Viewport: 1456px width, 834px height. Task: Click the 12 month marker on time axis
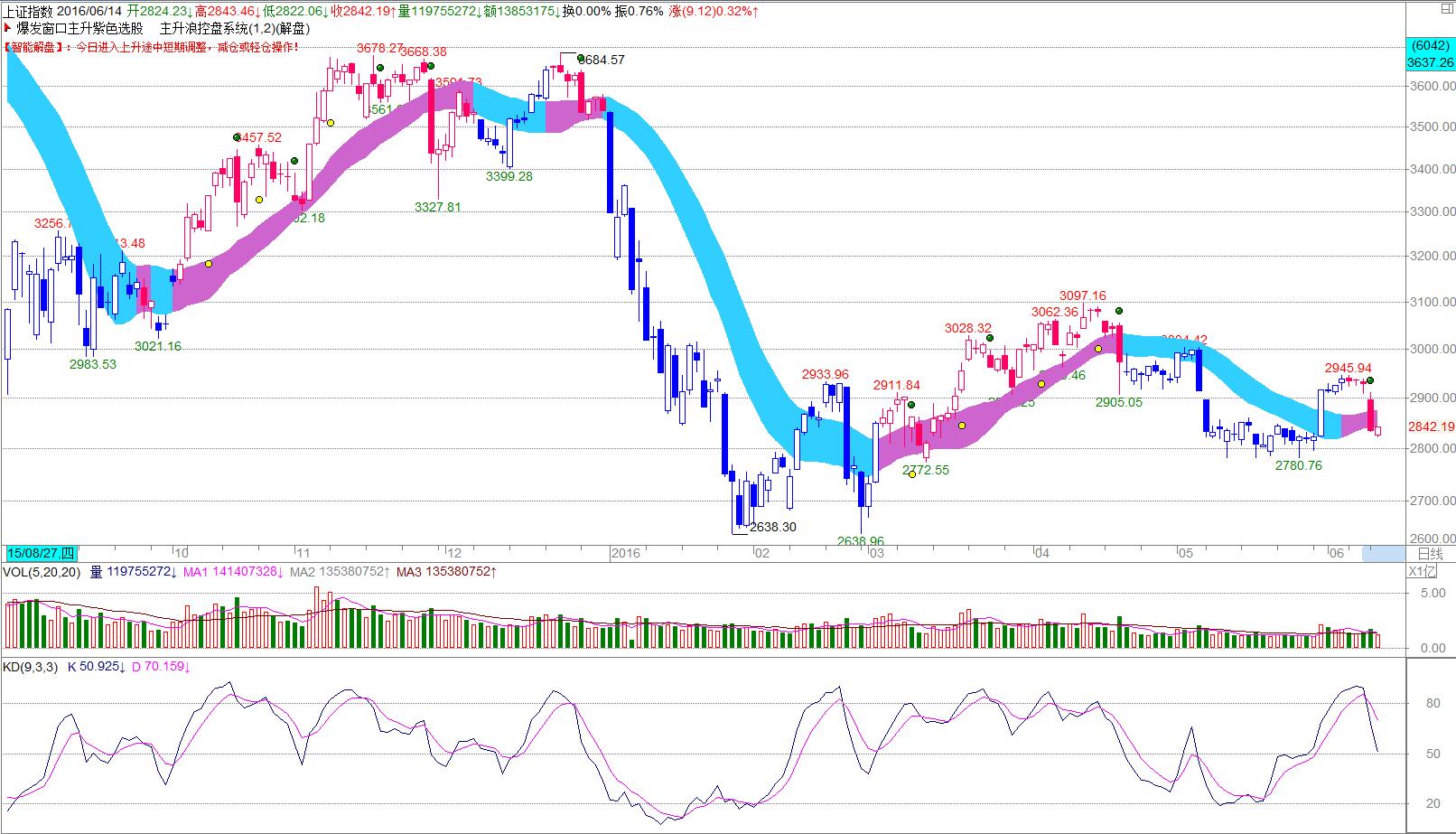(x=454, y=553)
